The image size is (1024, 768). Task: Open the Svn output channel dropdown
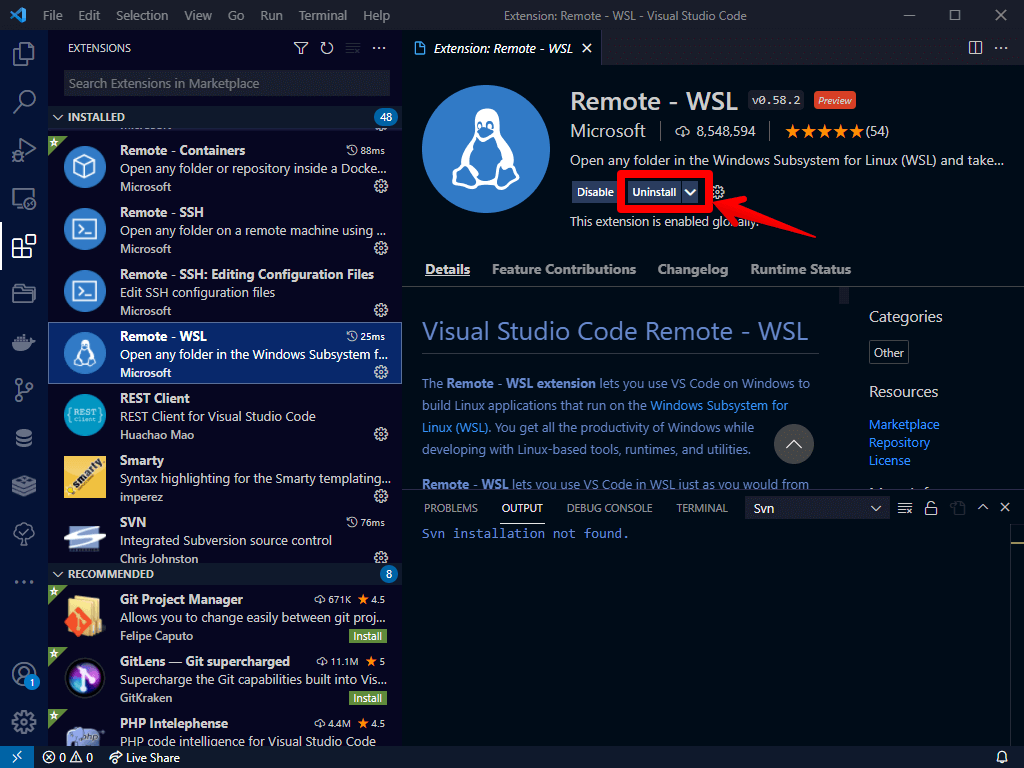[816, 507]
